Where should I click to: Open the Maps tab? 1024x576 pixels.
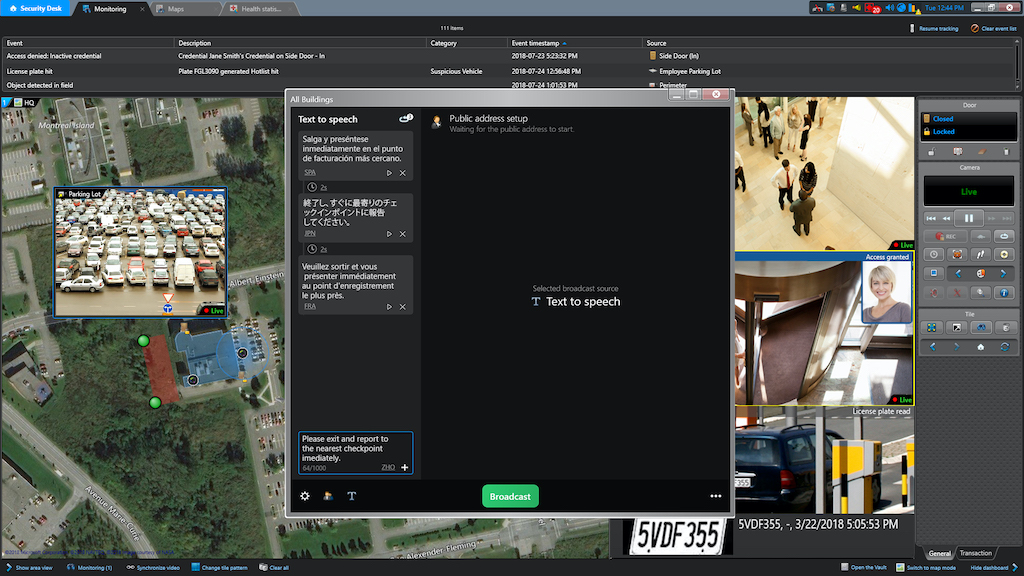point(176,9)
